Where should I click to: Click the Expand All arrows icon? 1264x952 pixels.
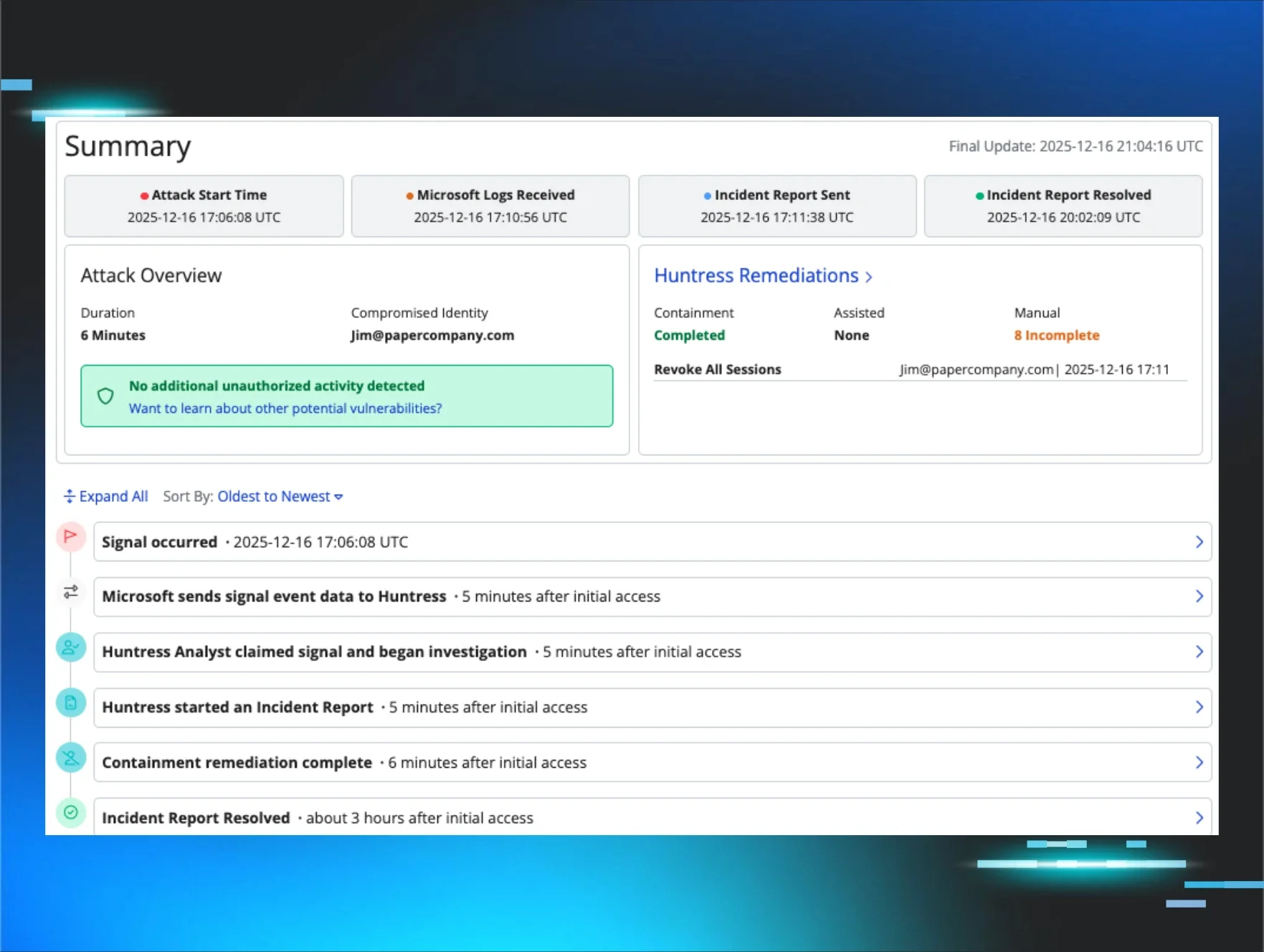tap(70, 496)
